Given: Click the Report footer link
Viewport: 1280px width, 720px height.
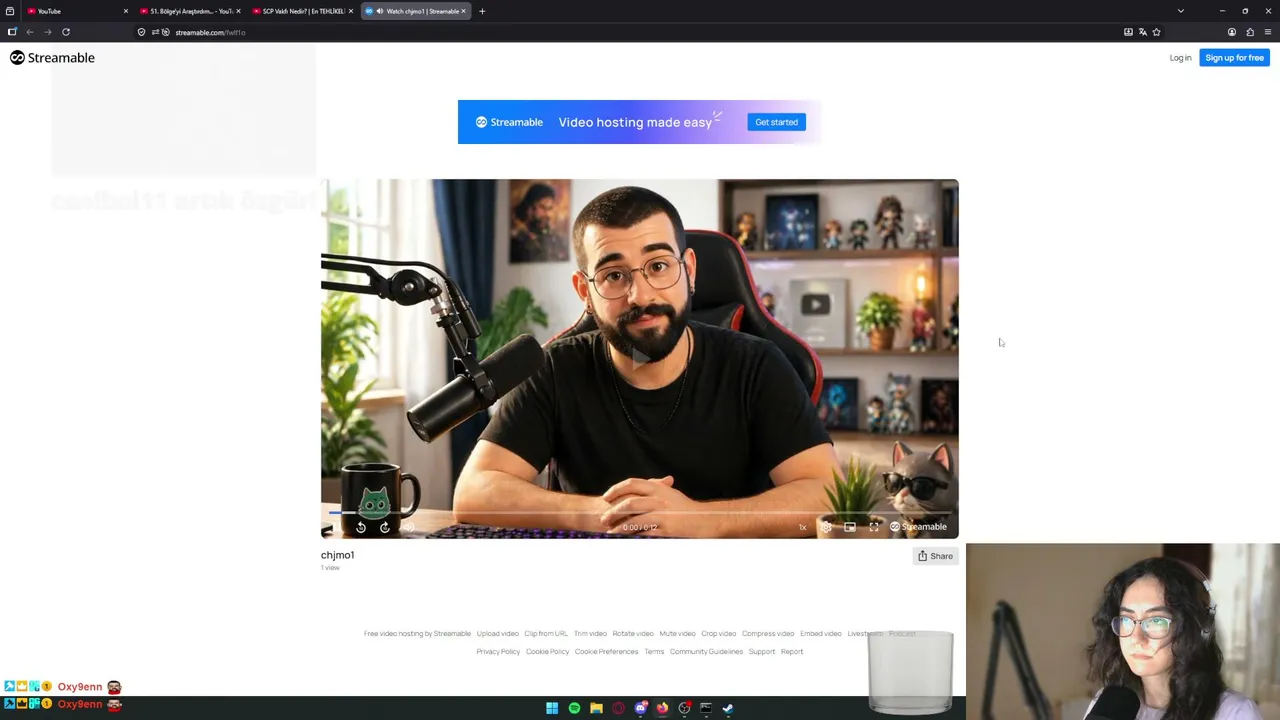Looking at the screenshot, I should [792, 652].
